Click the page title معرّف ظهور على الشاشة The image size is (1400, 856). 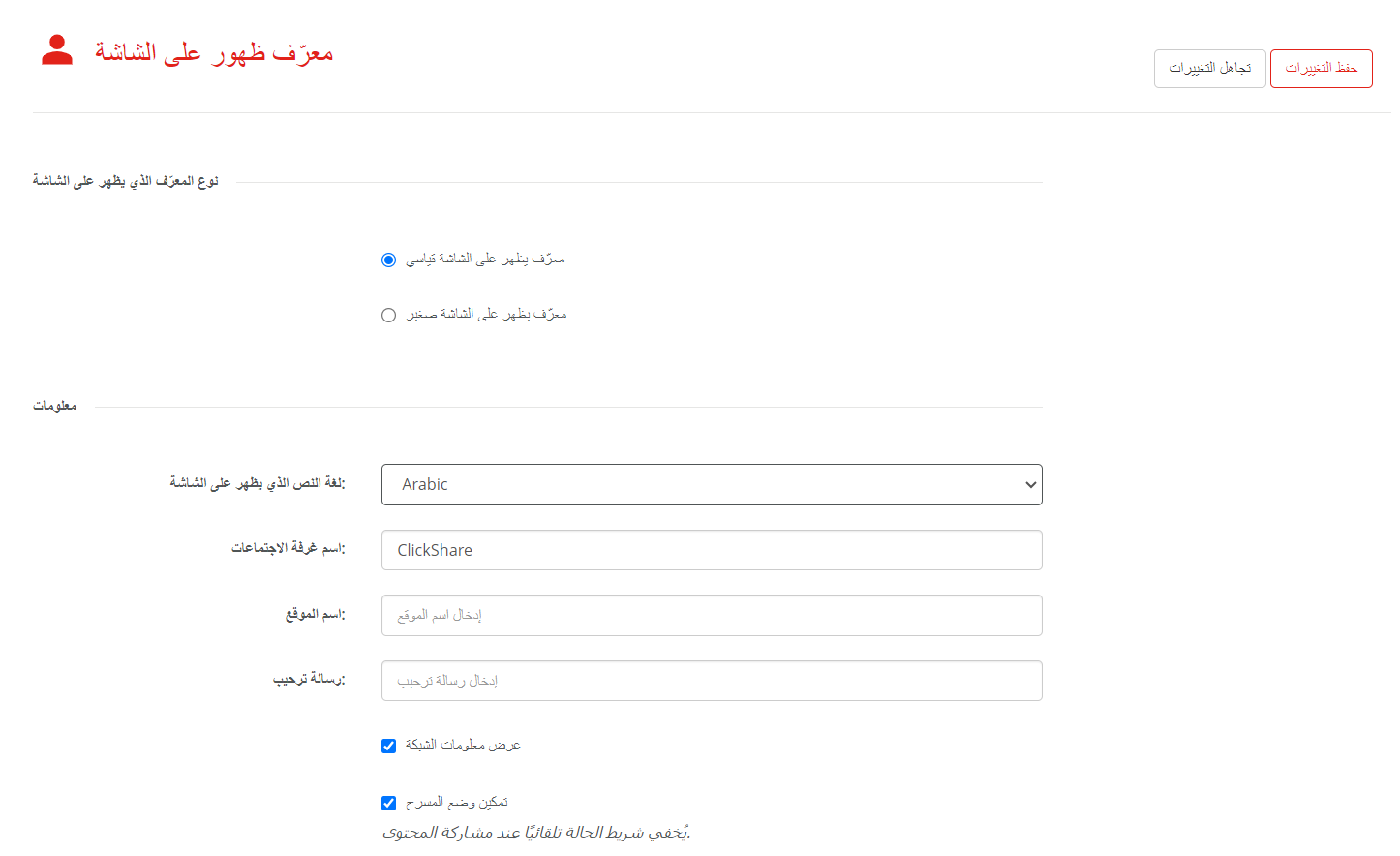pos(214,52)
